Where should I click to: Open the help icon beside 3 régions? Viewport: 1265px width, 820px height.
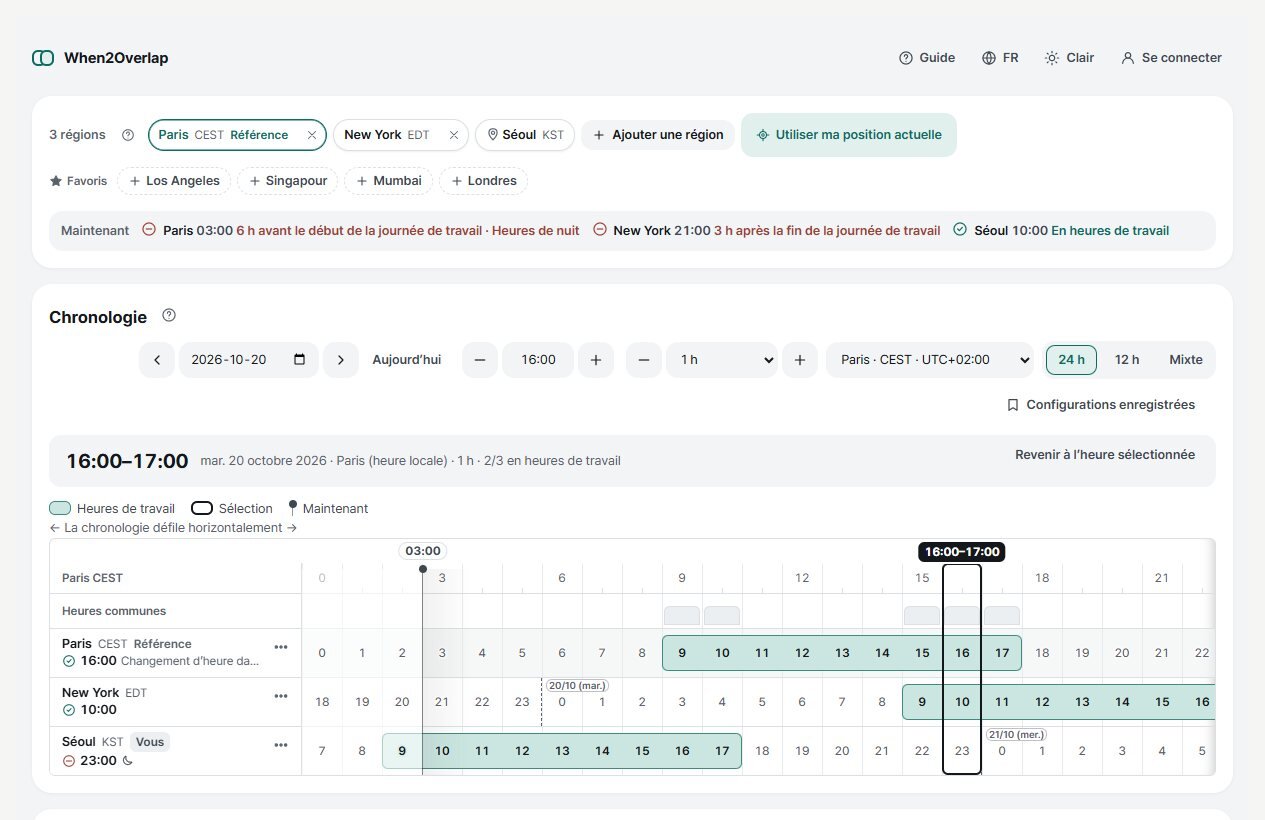tap(128, 135)
